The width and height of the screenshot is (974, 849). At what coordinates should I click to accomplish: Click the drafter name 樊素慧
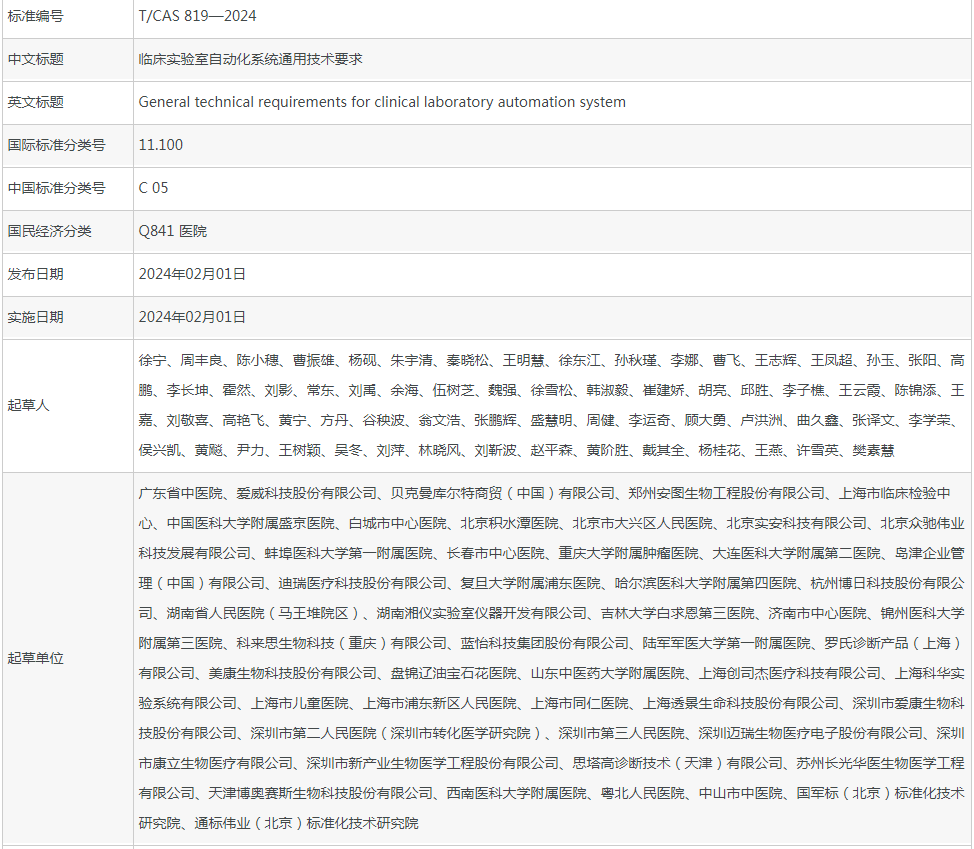click(x=873, y=451)
